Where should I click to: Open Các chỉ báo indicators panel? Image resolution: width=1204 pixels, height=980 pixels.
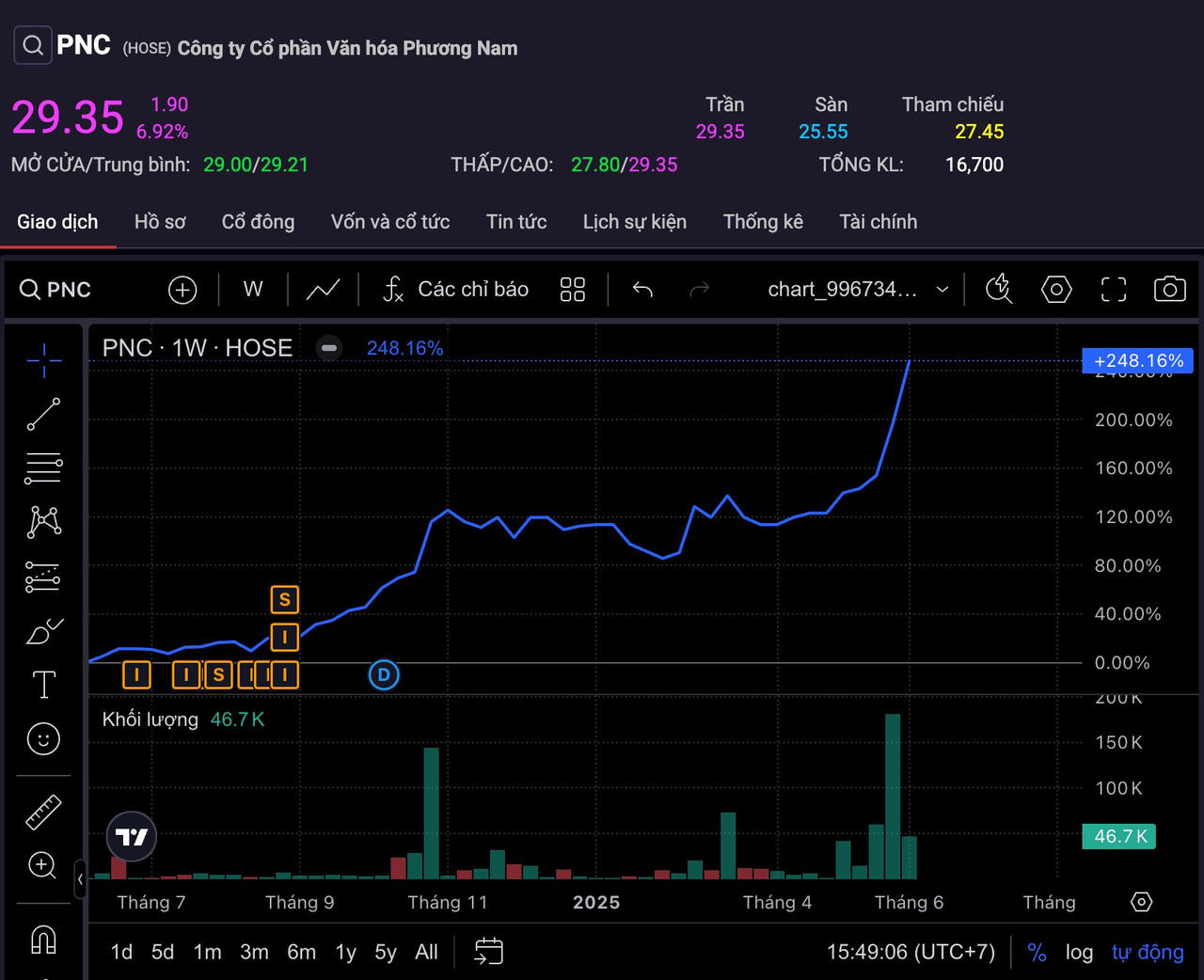pos(456,290)
